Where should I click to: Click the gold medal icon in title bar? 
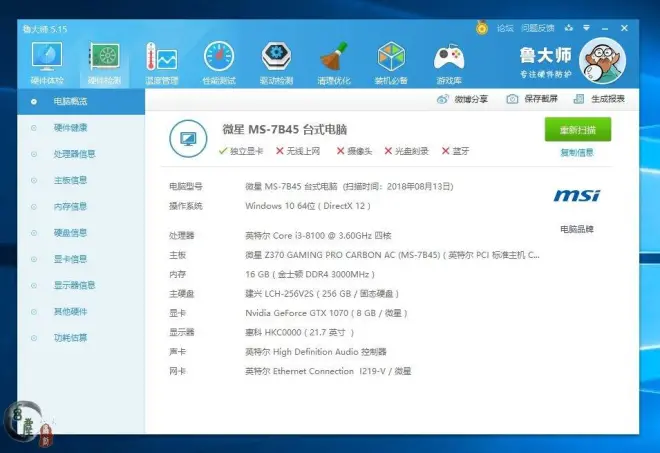(x=482, y=28)
